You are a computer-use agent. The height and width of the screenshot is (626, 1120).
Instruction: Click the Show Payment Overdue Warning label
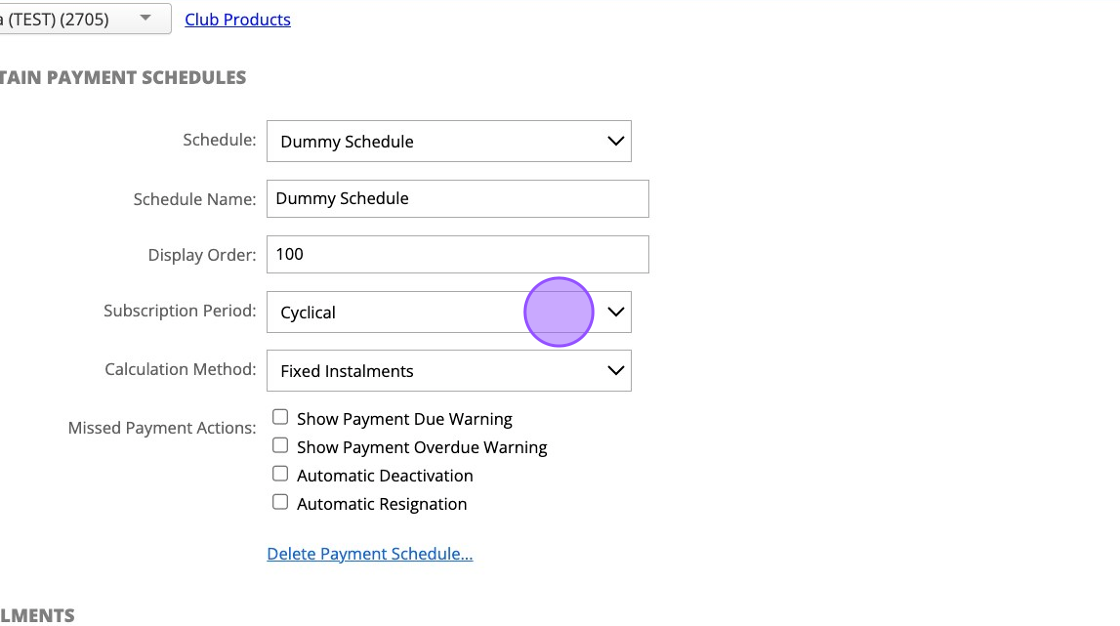pos(422,447)
